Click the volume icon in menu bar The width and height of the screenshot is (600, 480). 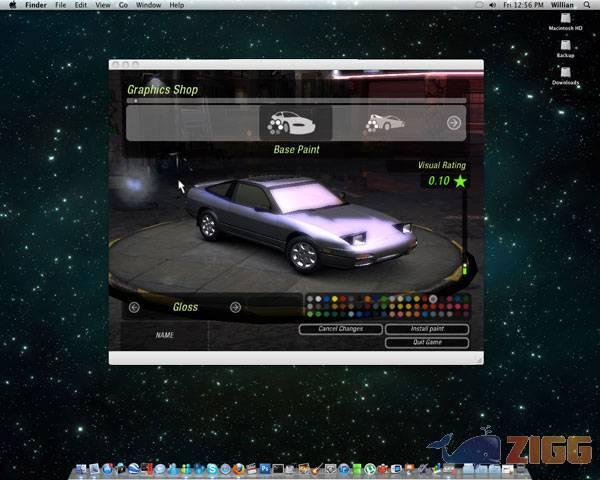coord(492,5)
